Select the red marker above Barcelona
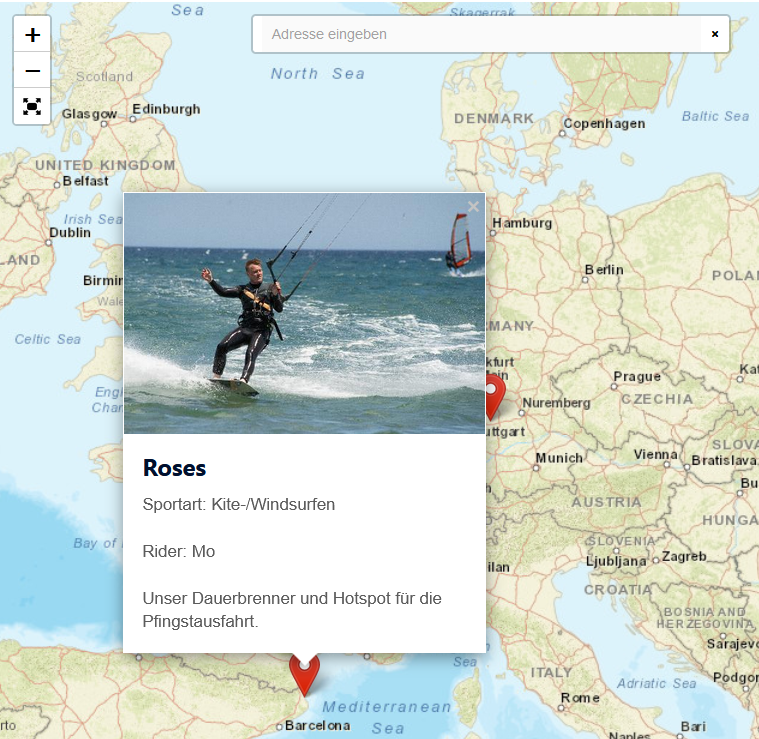This screenshot has height=739, width=759. (x=304, y=674)
